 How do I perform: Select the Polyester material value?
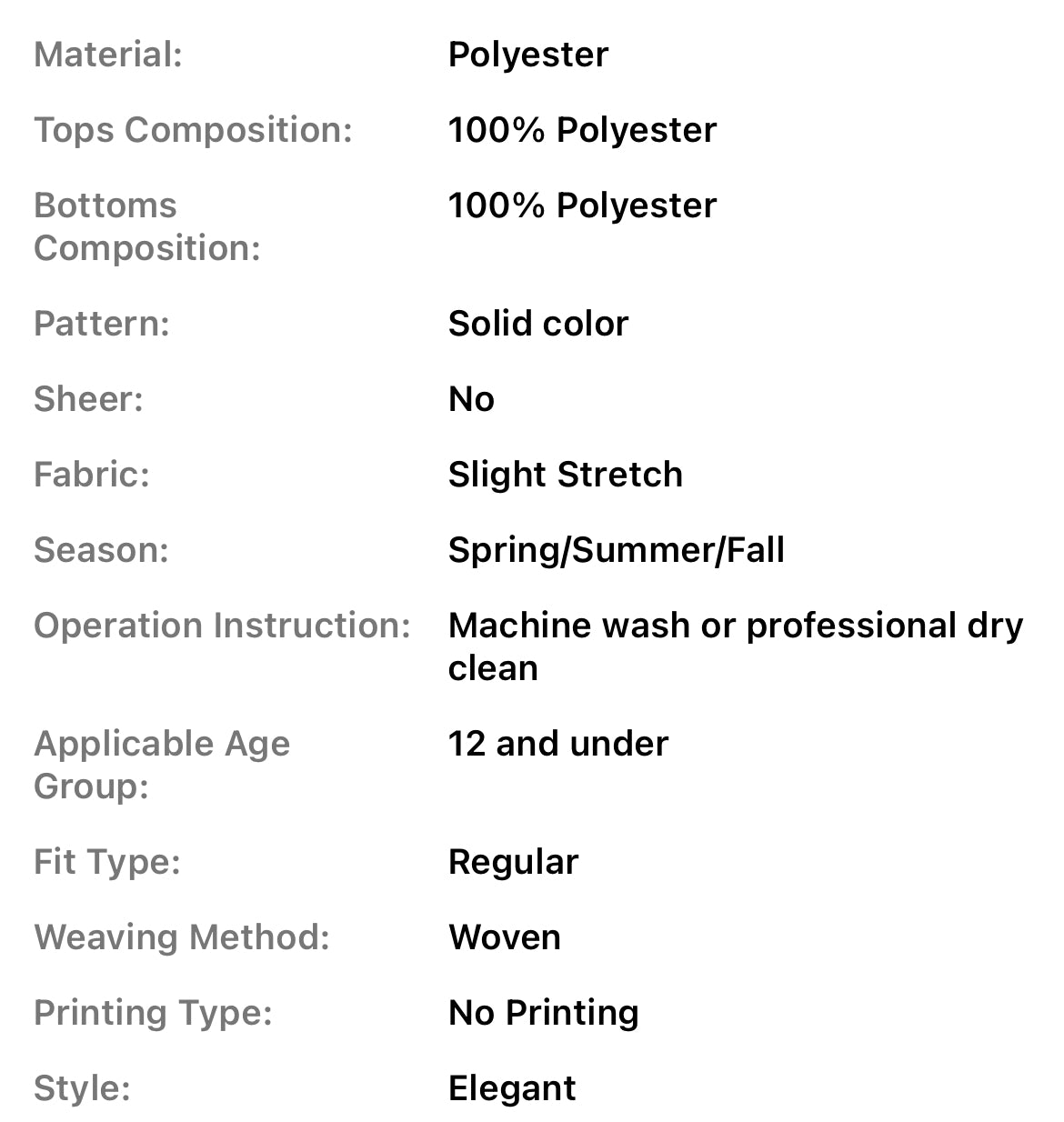click(527, 55)
